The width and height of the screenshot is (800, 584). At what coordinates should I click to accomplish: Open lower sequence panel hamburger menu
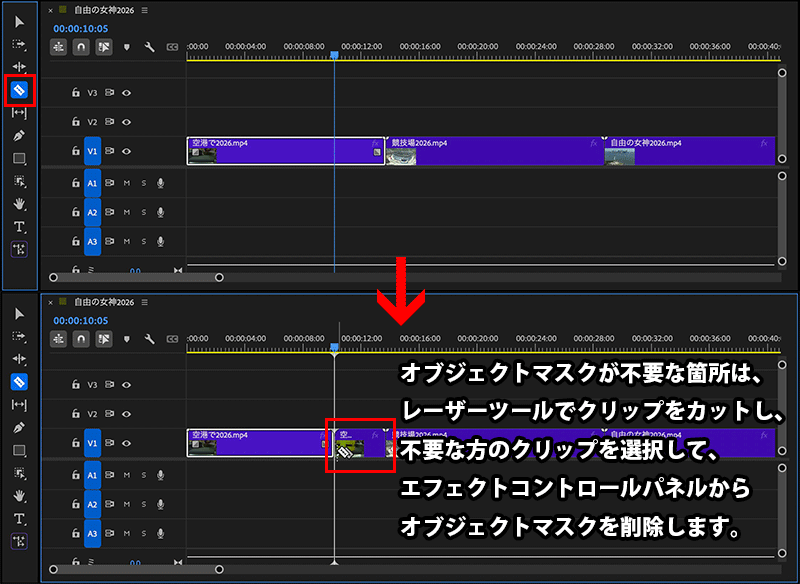[145, 302]
